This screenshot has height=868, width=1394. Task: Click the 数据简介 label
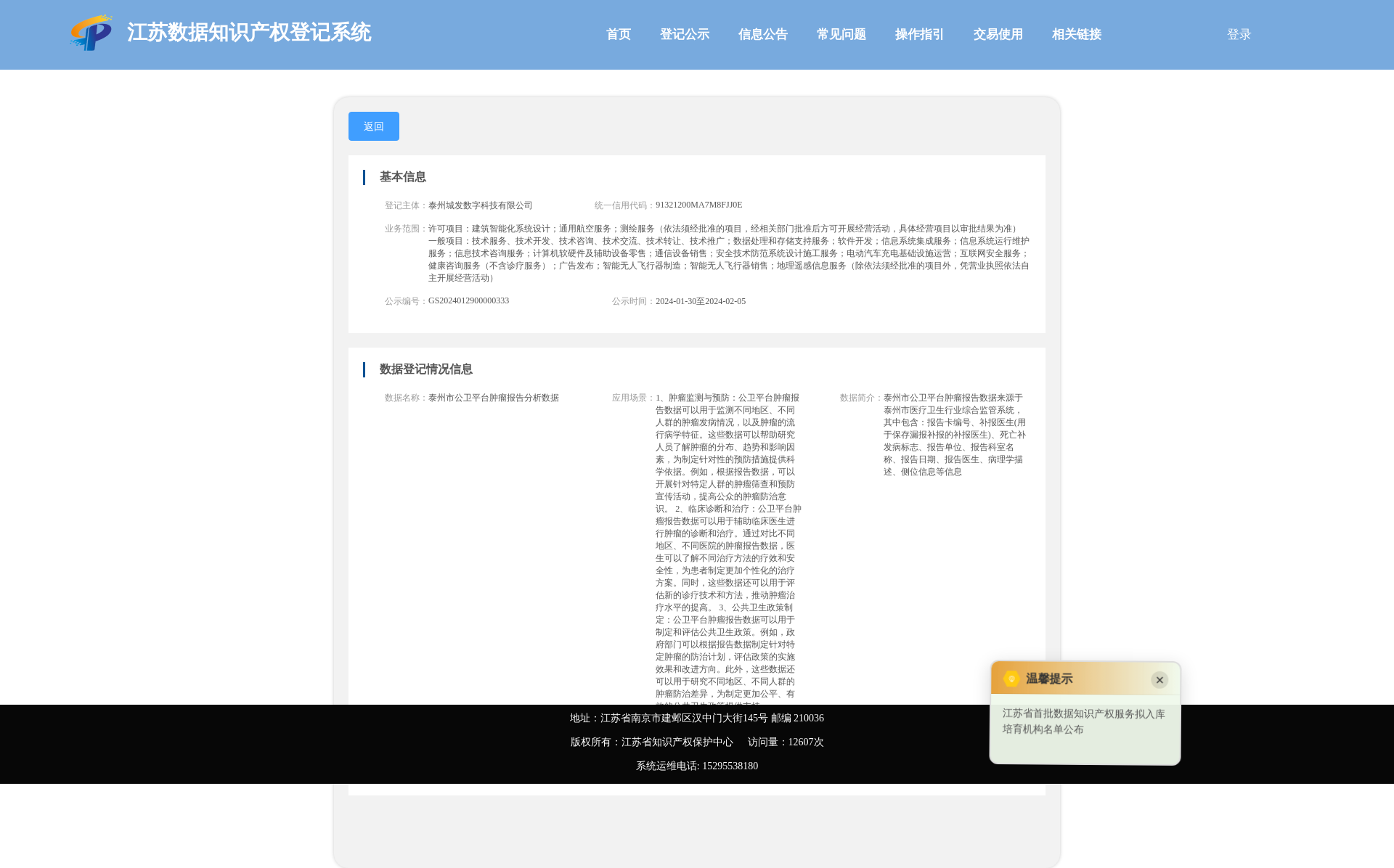pos(860,398)
